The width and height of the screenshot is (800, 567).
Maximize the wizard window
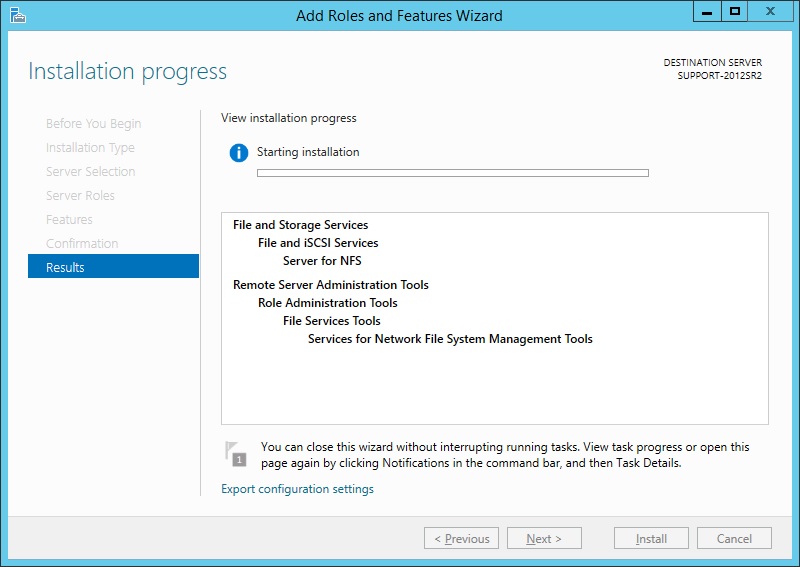coord(735,11)
